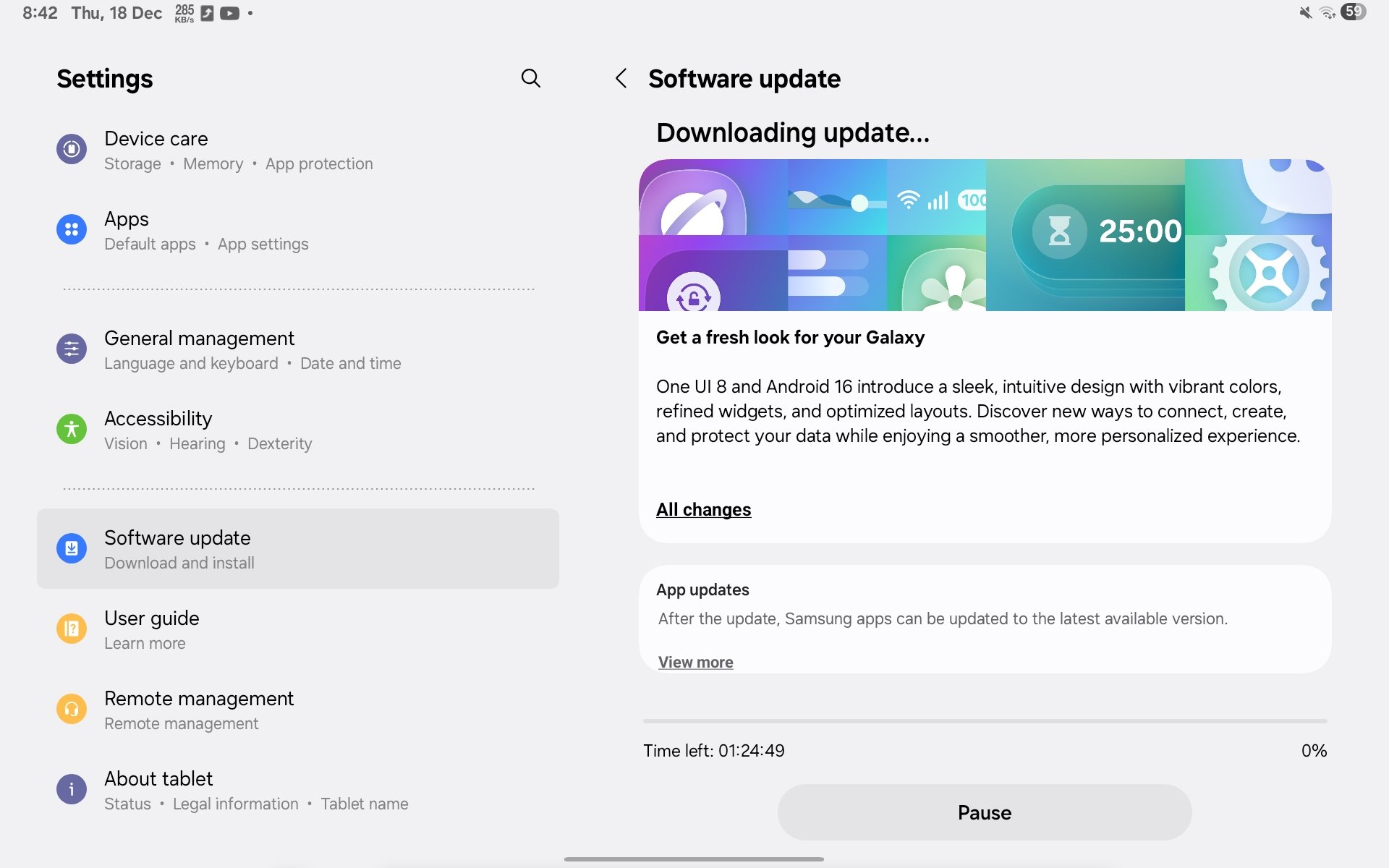
Task: Tap the YouTube notification icon in status bar
Action: pos(229,13)
